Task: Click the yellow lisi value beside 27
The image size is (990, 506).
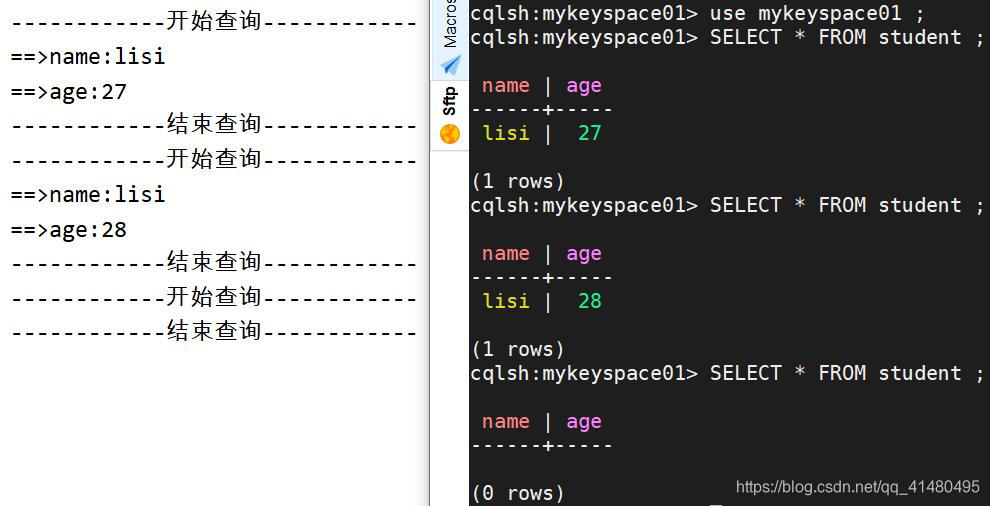Action: pos(506,133)
